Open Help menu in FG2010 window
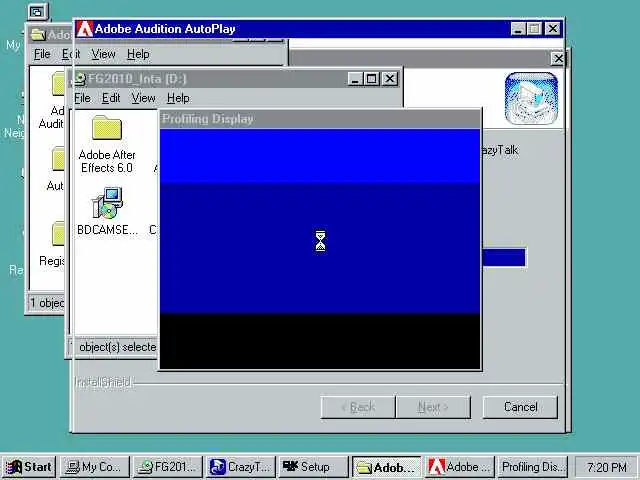 pyautogui.click(x=178, y=98)
